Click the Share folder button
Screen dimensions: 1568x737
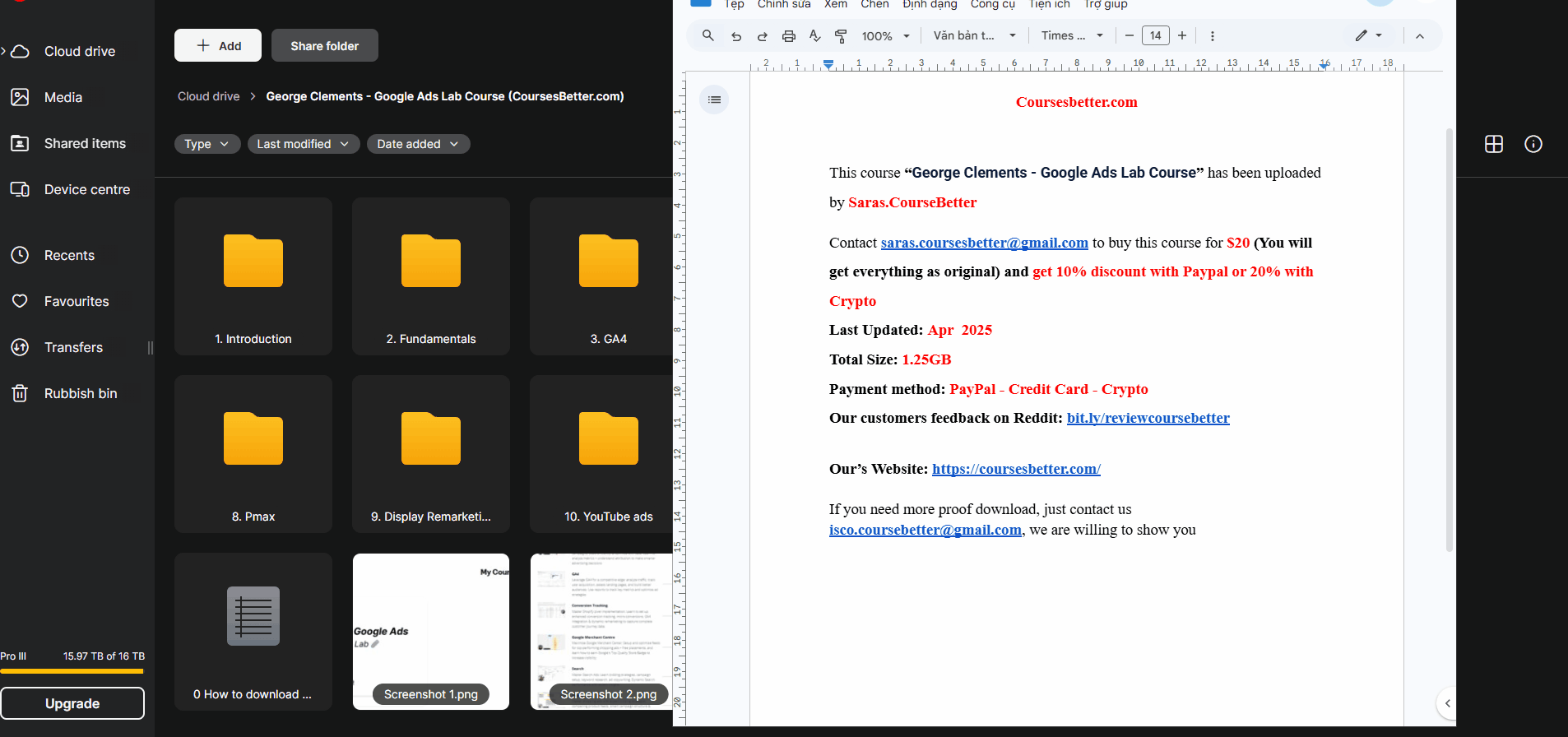tap(325, 45)
